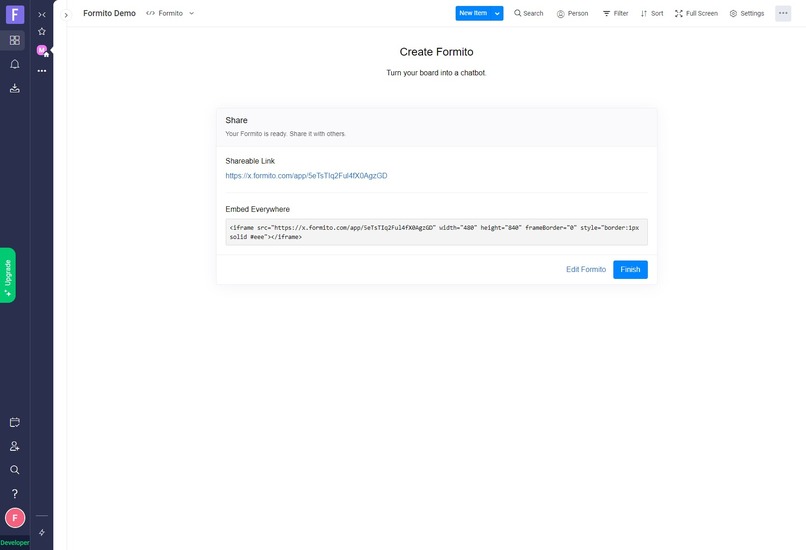The image size is (806, 550).
Task: Open the Formito view tab
Action: click(164, 13)
